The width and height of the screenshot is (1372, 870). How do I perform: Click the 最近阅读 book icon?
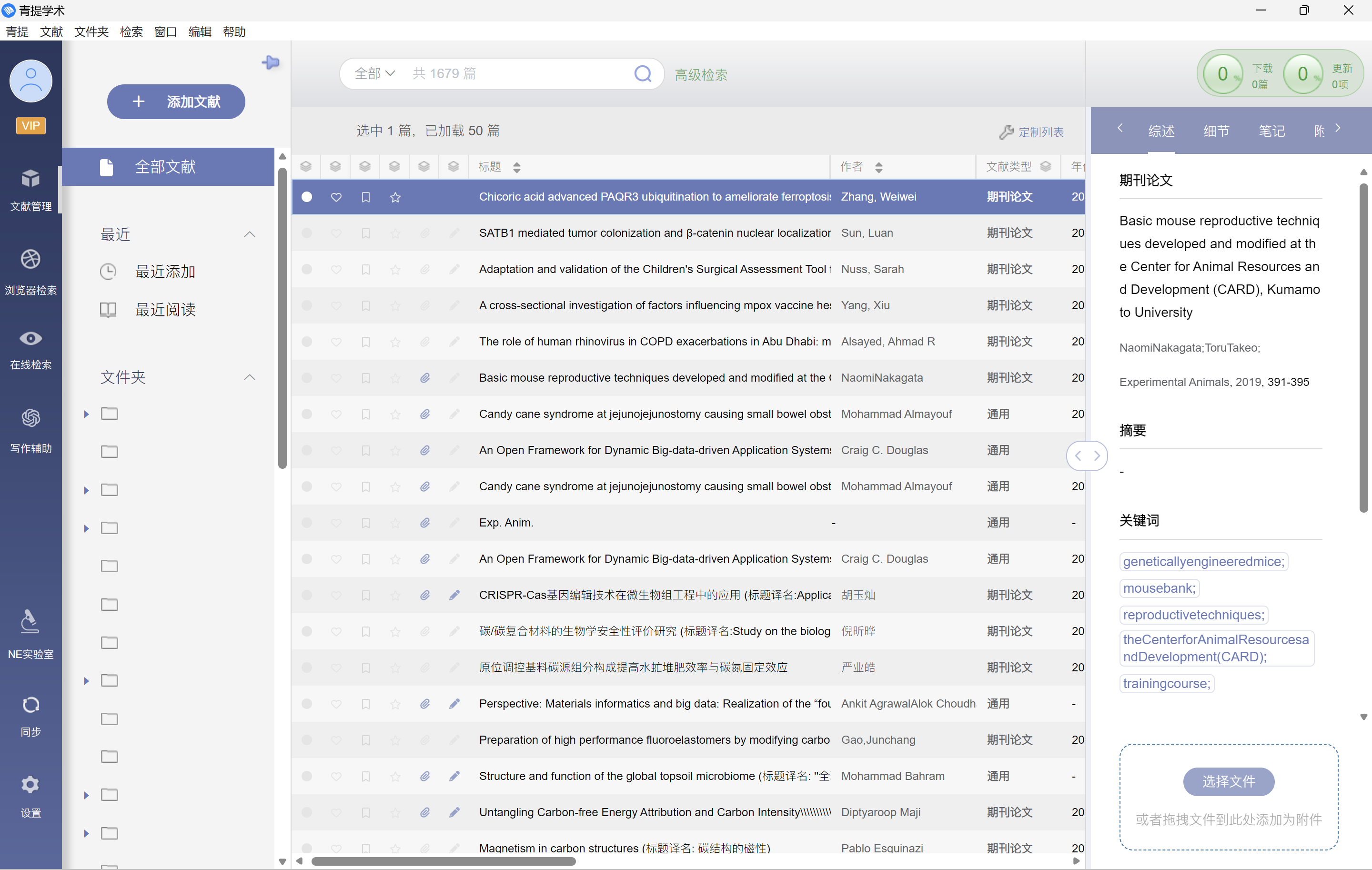point(108,309)
